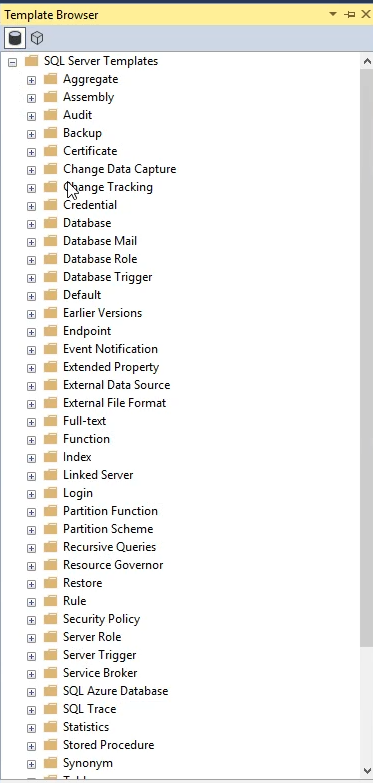This screenshot has width=373, height=783.
Task: Select the SQL Server templates database icon
Action: point(15,37)
